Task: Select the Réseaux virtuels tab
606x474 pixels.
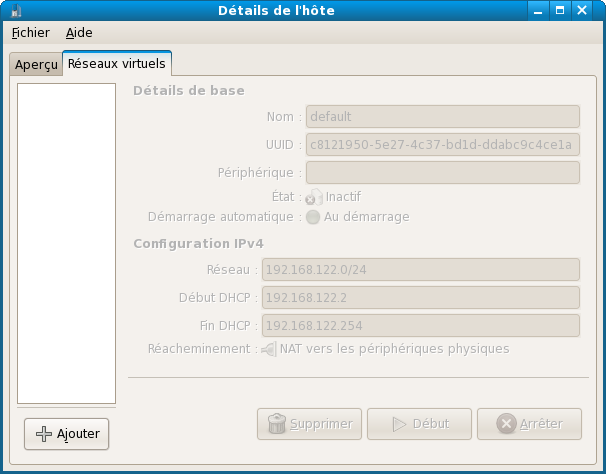Action: coord(117,63)
